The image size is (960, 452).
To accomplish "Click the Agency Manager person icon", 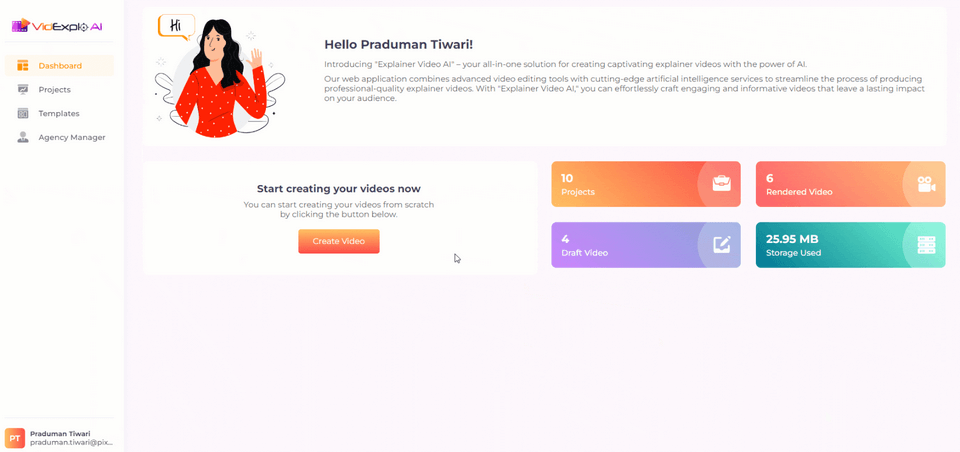I will [x=23, y=137].
